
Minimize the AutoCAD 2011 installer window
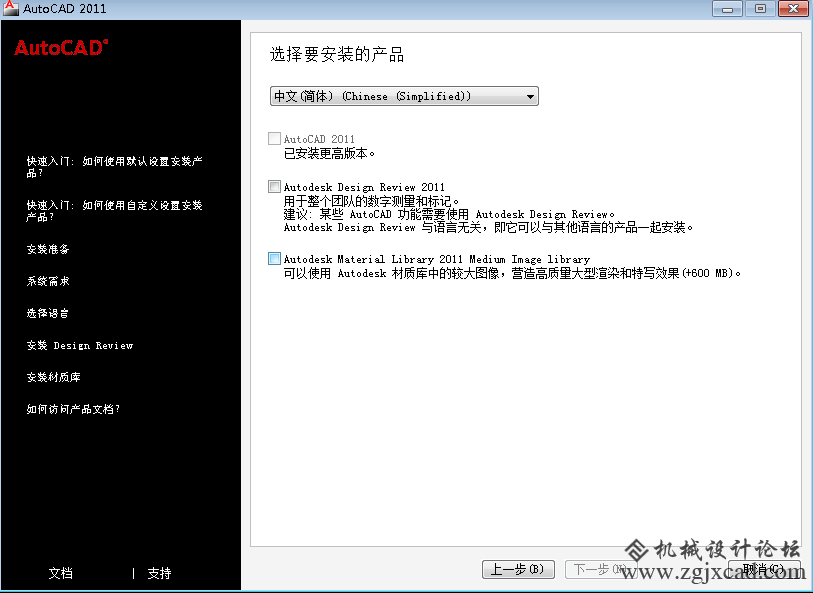[x=727, y=8]
